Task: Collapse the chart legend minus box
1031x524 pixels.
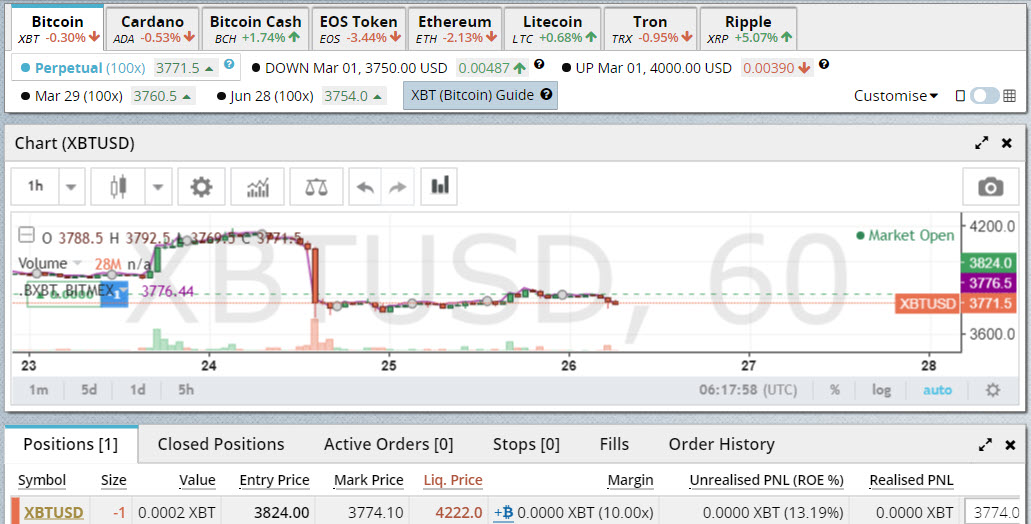Action: pos(26,235)
